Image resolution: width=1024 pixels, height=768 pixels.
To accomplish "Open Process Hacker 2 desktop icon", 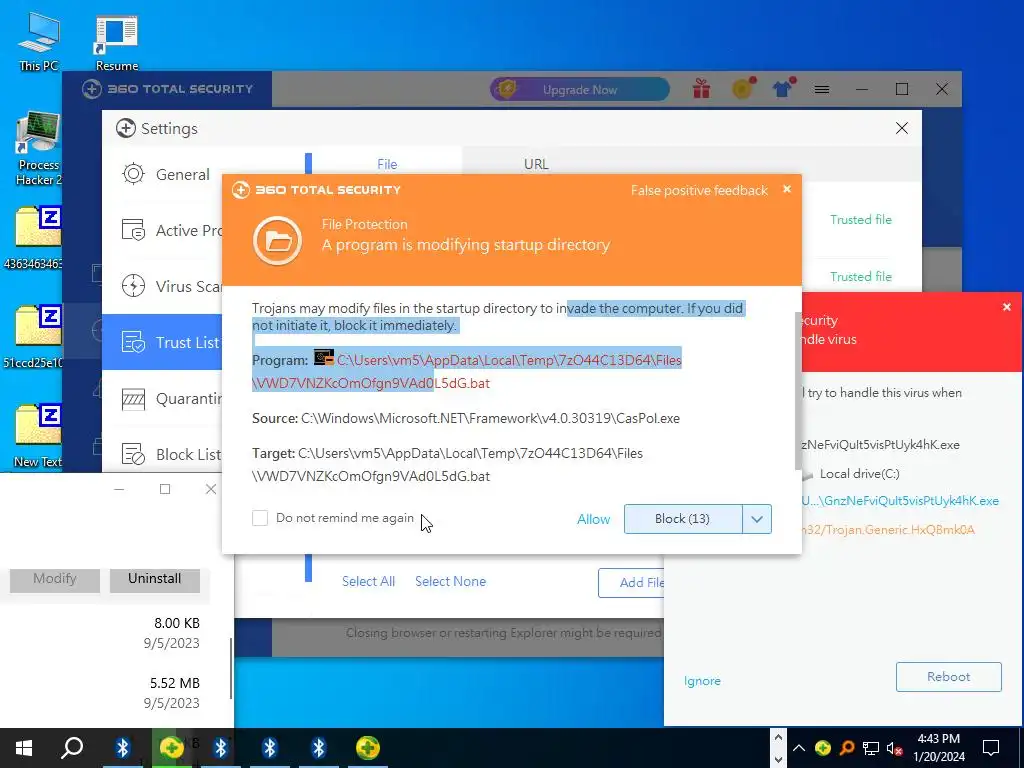I will 38,149.
